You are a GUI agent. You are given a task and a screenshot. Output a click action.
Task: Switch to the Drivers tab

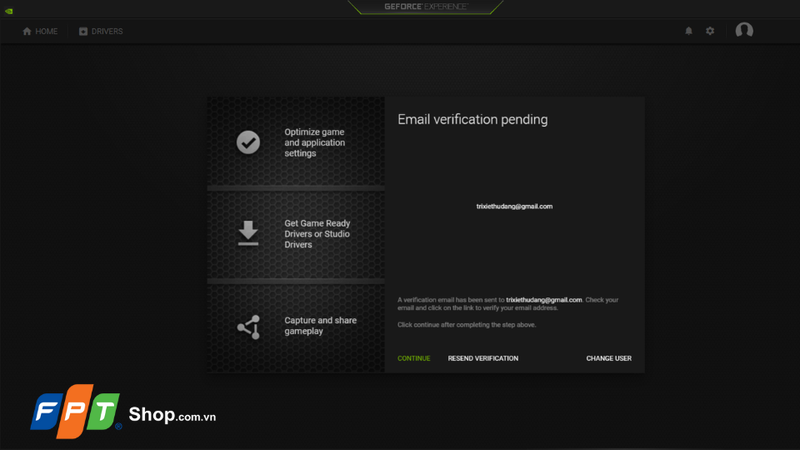pyautogui.click(x=101, y=31)
